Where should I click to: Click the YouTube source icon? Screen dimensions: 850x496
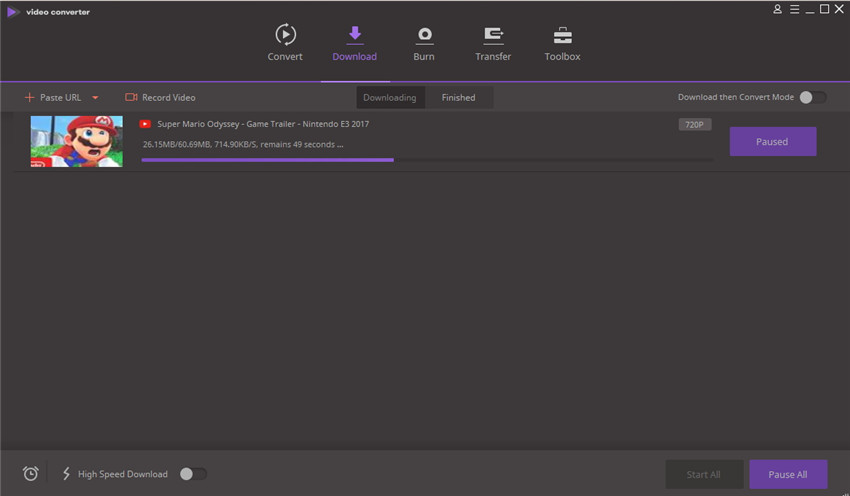(x=145, y=124)
